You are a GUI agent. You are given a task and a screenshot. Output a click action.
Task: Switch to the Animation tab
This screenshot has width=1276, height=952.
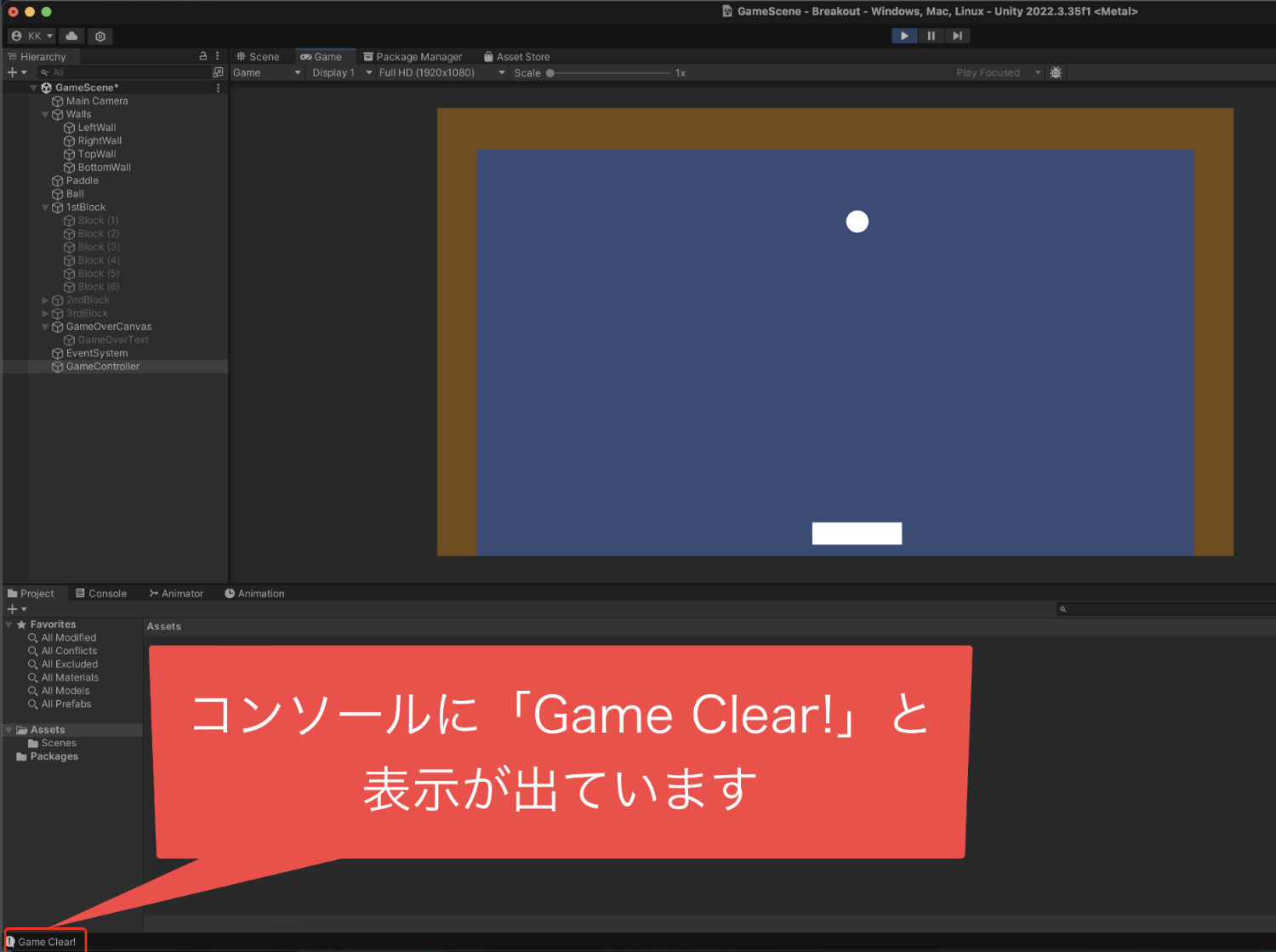tap(254, 594)
